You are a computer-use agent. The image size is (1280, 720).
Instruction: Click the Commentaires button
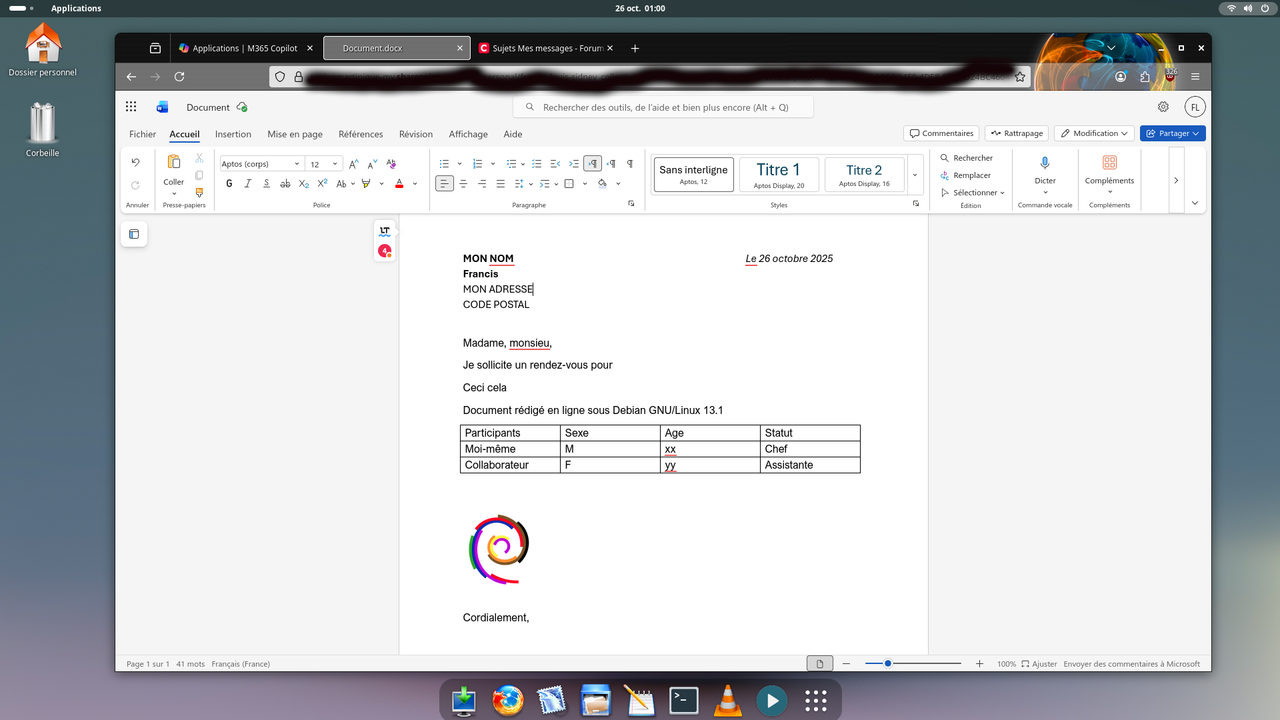pos(940,133)
